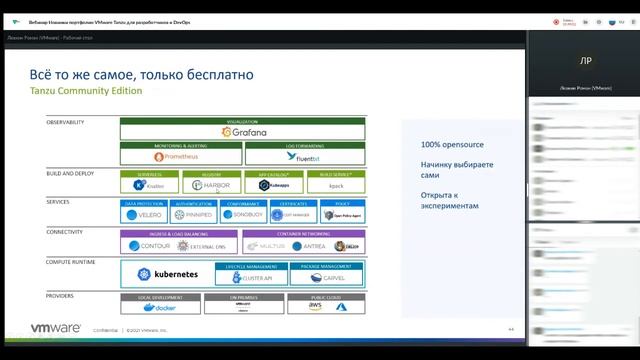Screen dimensions: 640x360
Task: Click the Docker logo under Local Development
Action: tap(160, 307)
